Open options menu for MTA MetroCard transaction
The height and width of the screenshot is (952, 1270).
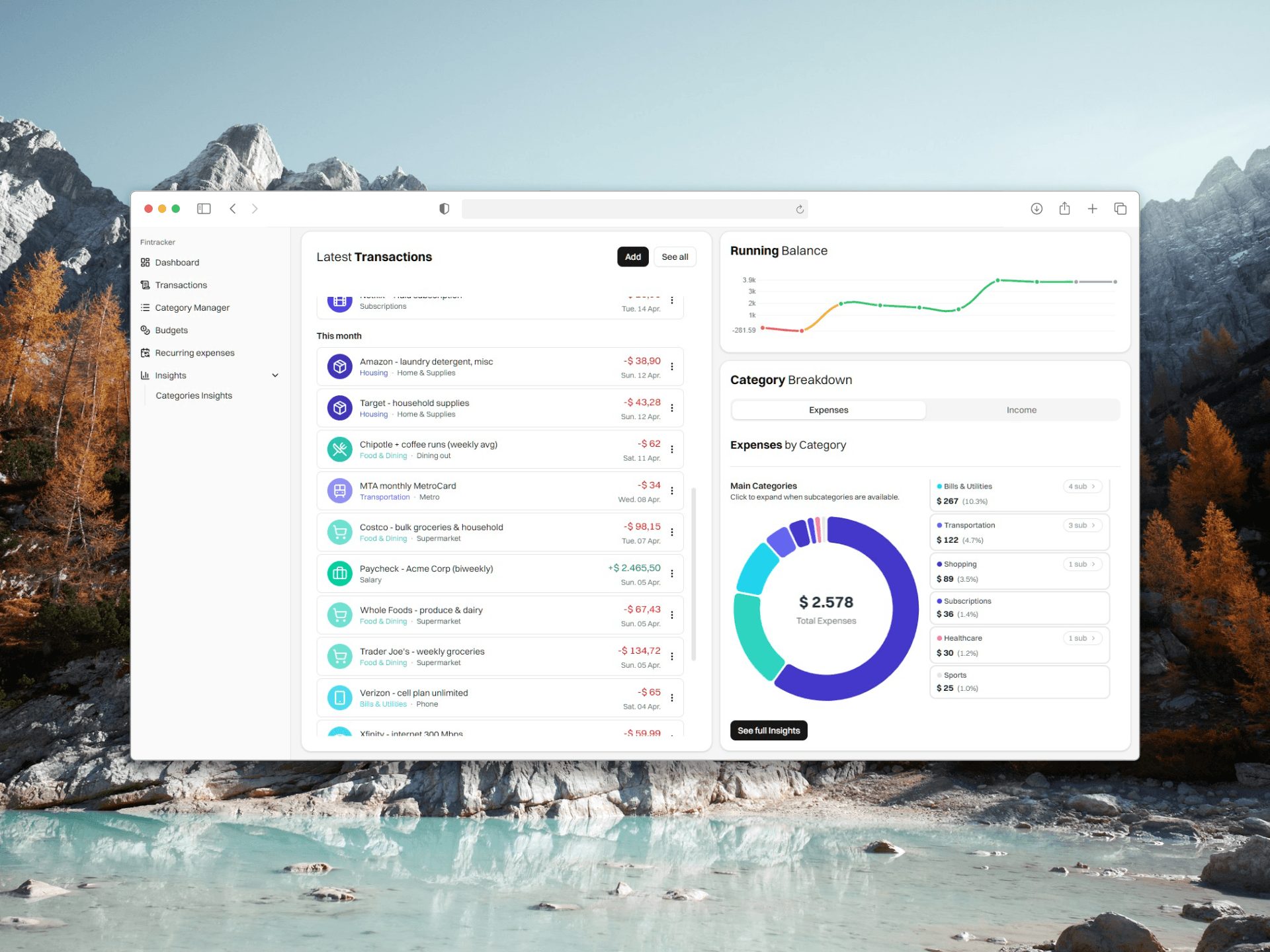click(672, 491)
